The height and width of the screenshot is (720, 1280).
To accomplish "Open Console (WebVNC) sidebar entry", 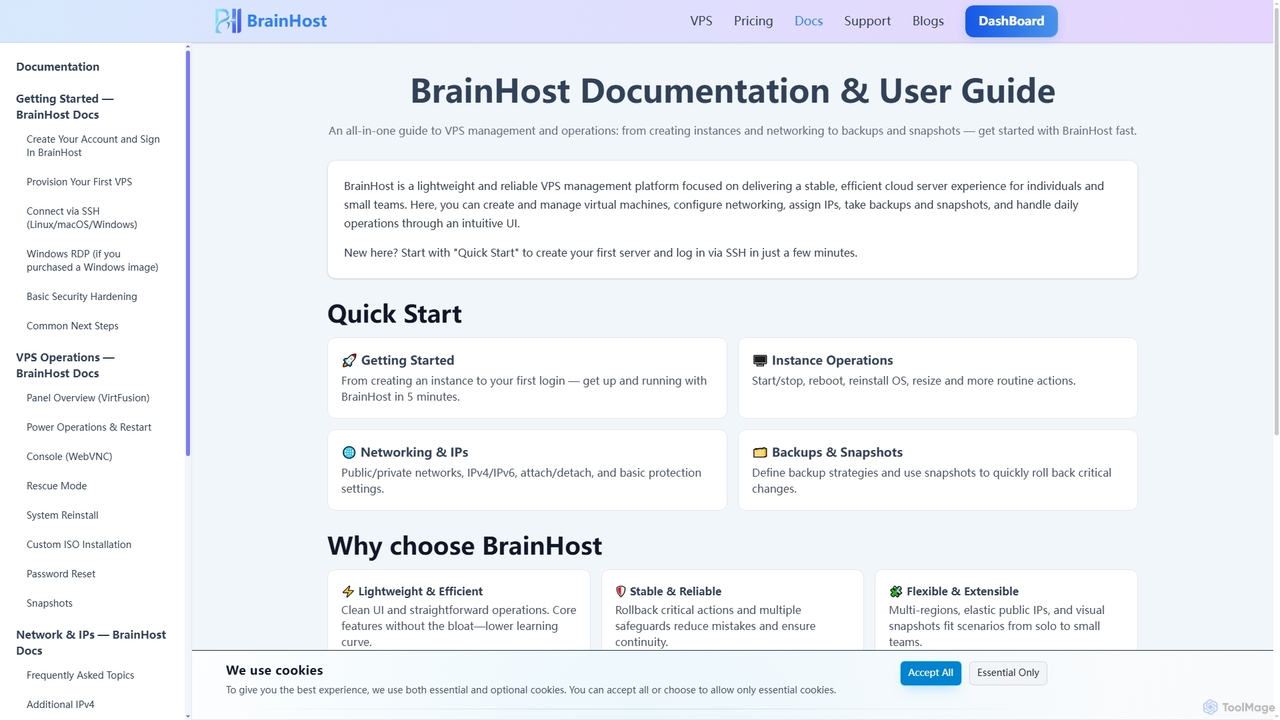I will (x=69, y=457).
